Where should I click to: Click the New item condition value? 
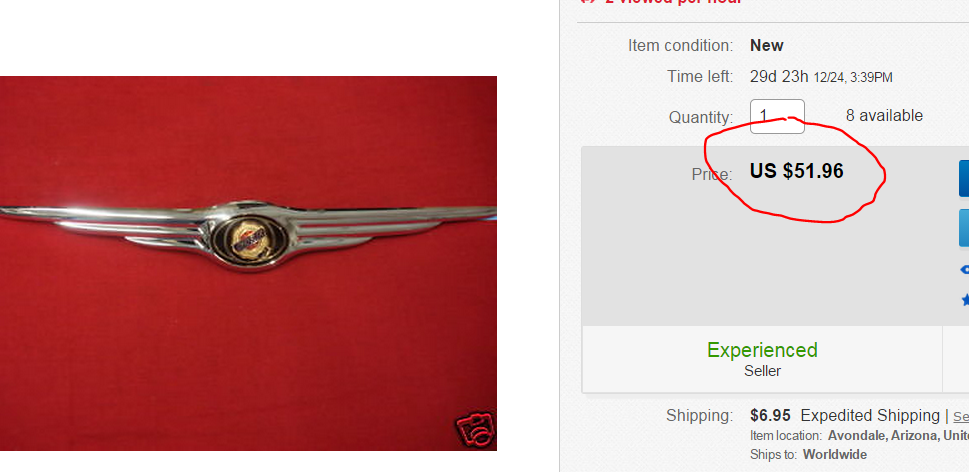point(766,46)
